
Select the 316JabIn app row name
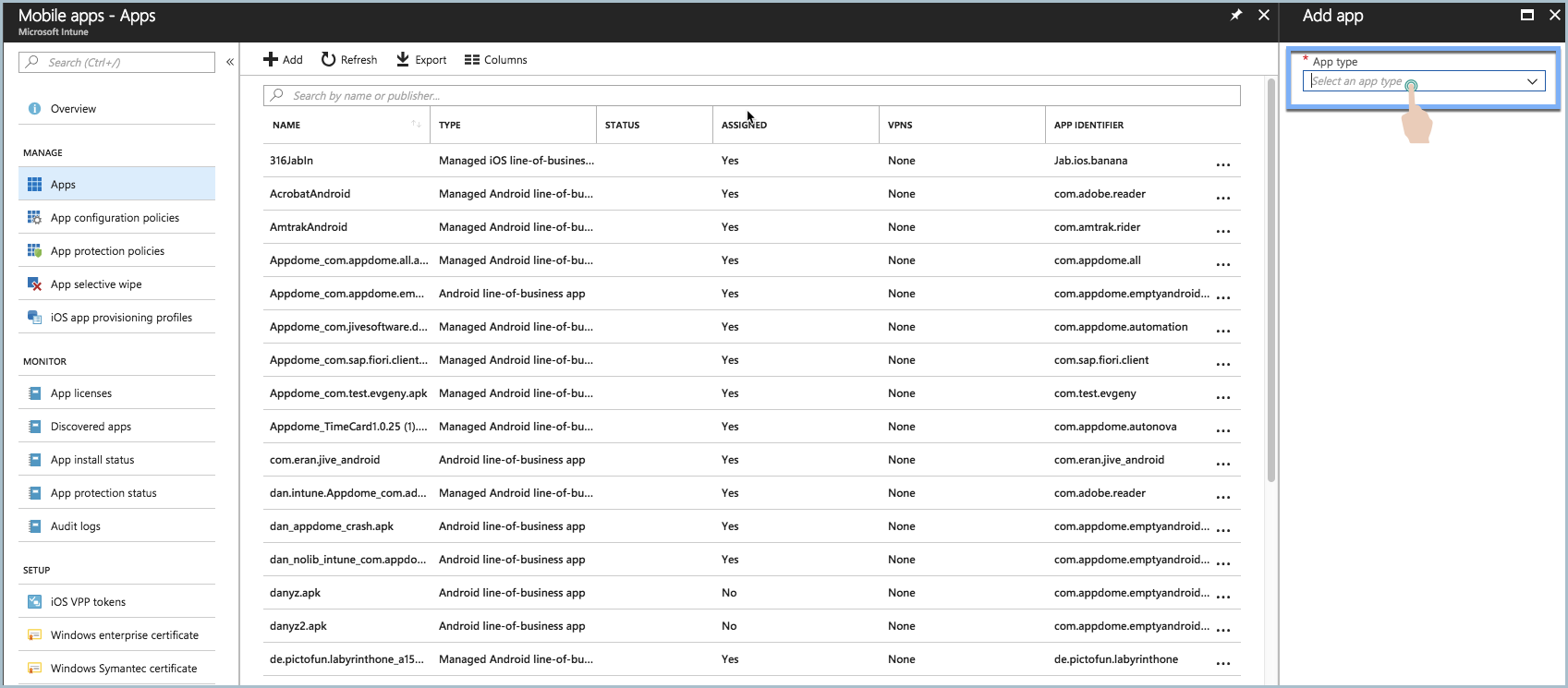pos(291,161)
